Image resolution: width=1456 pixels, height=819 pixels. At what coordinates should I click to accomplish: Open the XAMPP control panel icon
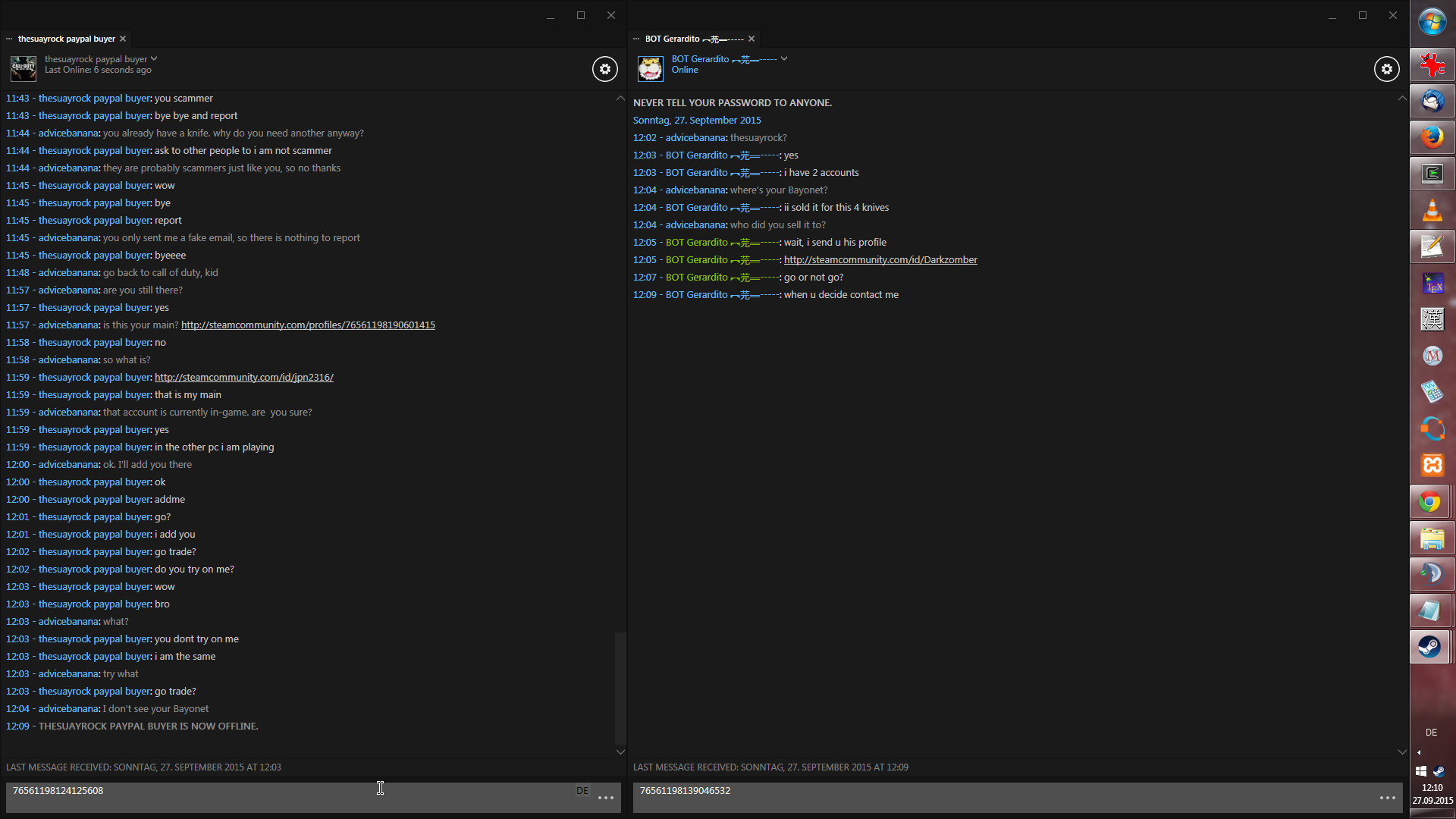(x=1432, y=465)
